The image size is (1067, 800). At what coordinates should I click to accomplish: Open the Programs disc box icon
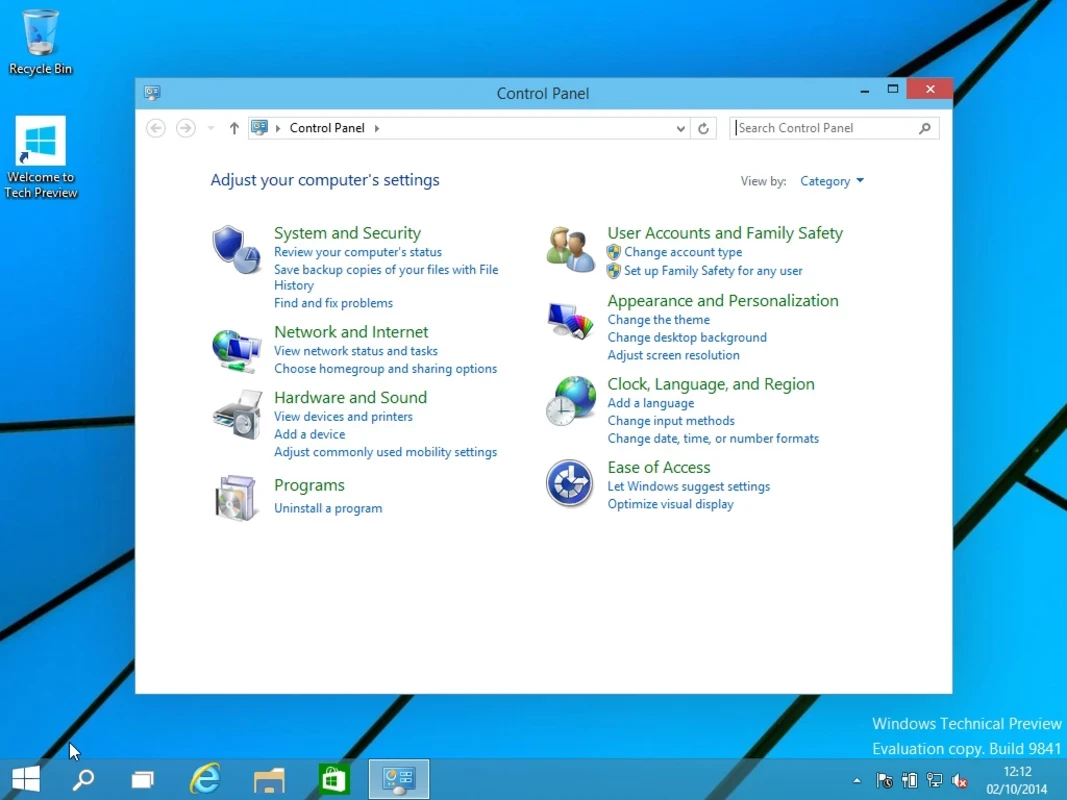236,497
